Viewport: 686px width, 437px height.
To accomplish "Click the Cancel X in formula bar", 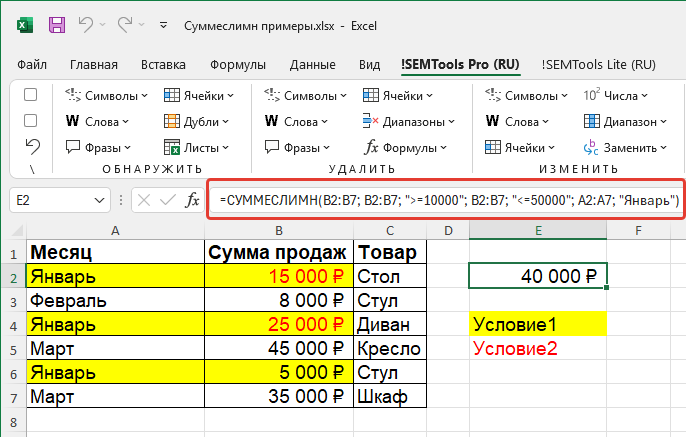I will click(x=144, y=200).
